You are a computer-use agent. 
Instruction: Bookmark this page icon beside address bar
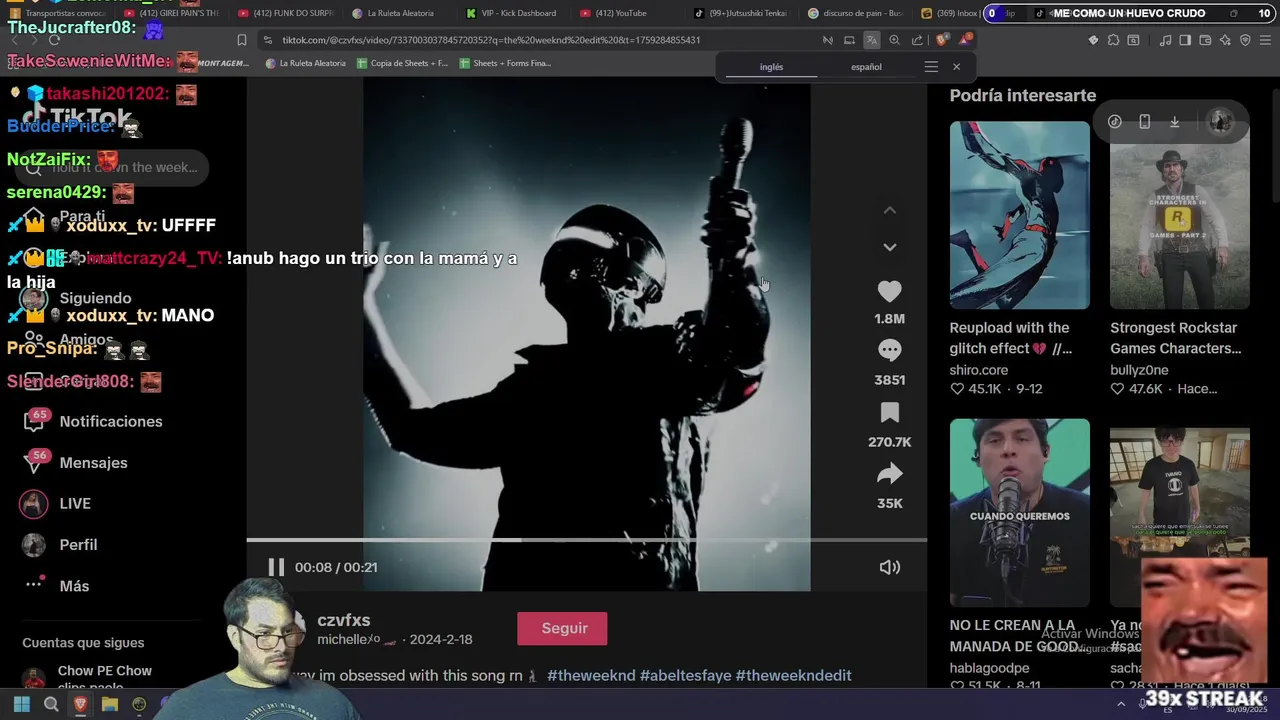coord(241,40)
